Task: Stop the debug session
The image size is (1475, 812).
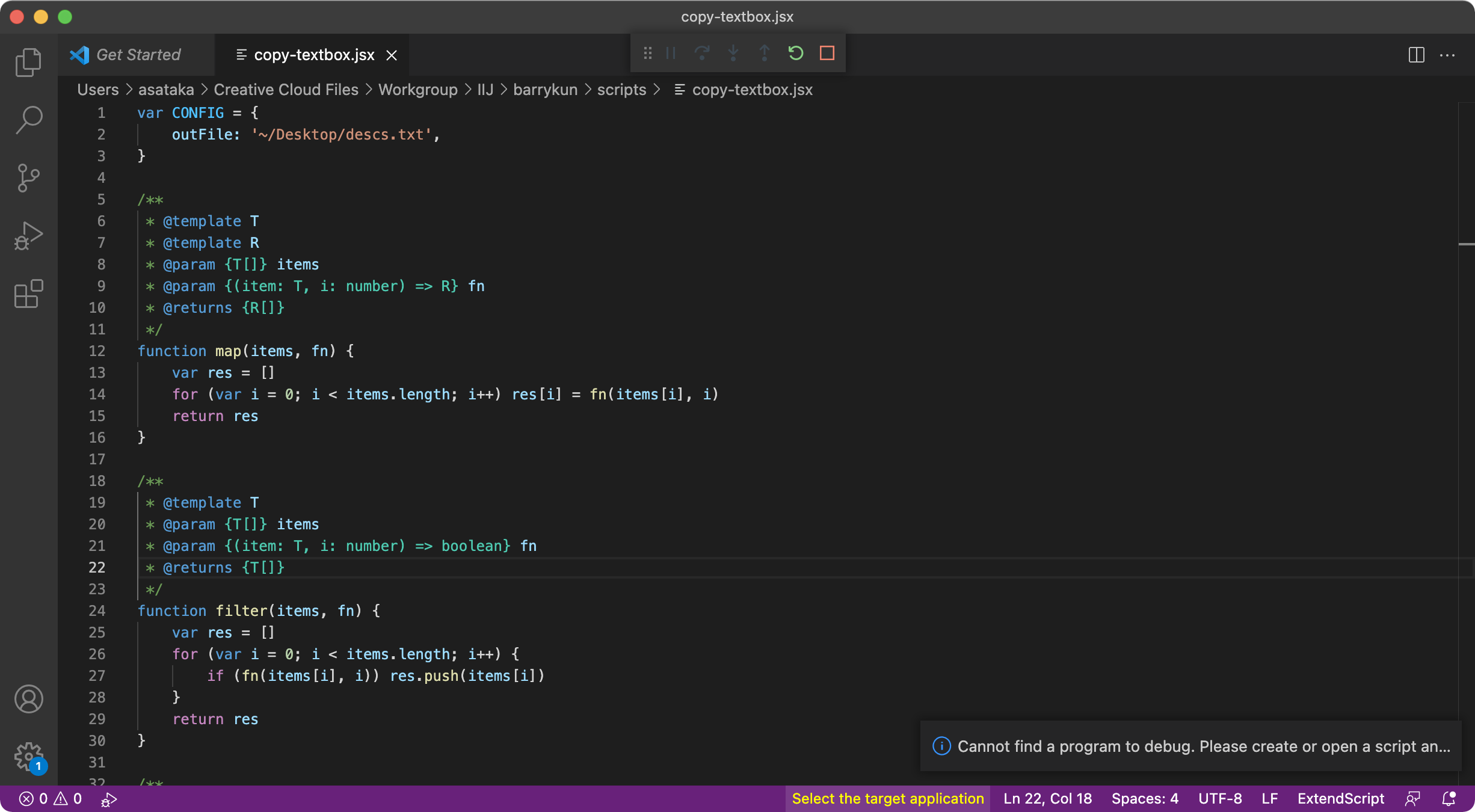Action: 827,54
